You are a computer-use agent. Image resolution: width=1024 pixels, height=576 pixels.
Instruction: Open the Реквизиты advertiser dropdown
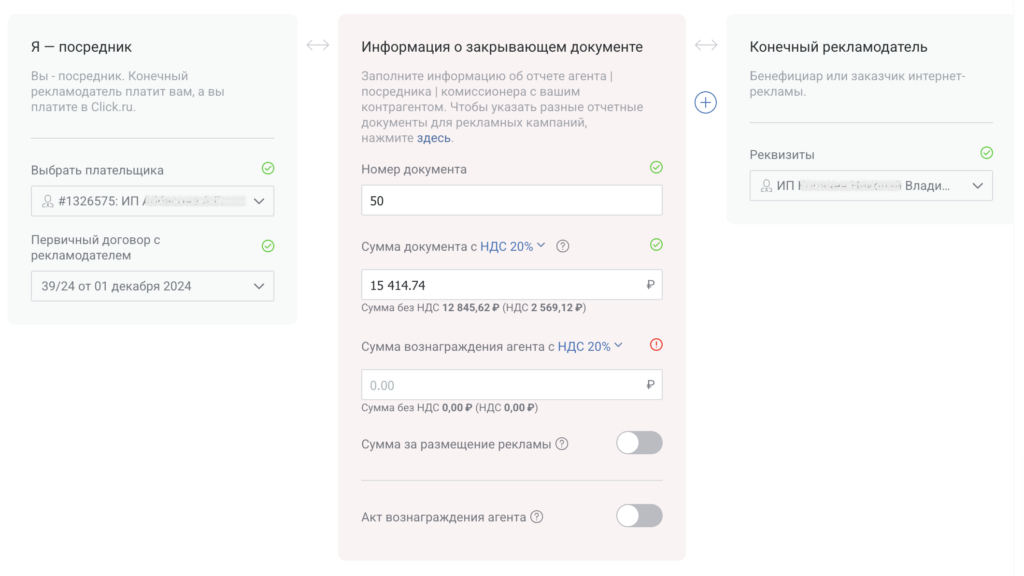tap(871, 186)
